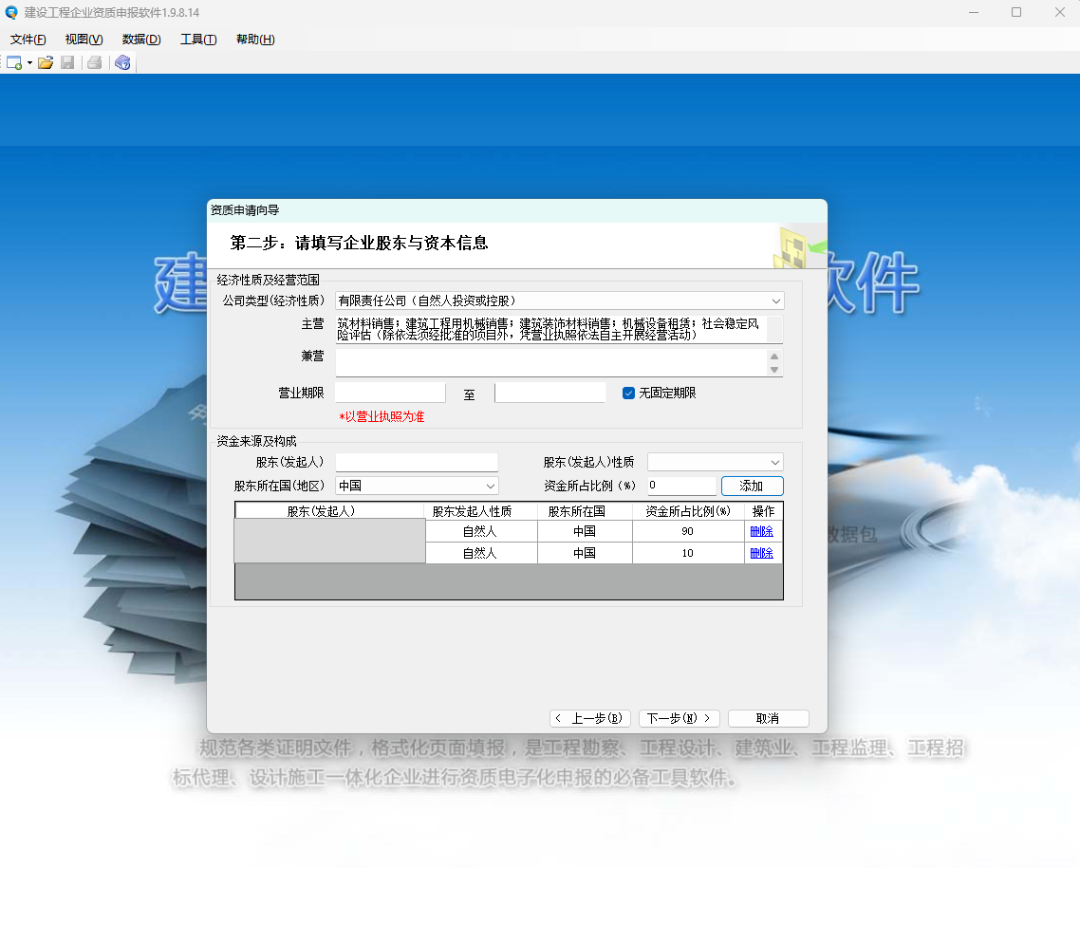Open the 文件(F) menu

[x=28, y=40]
